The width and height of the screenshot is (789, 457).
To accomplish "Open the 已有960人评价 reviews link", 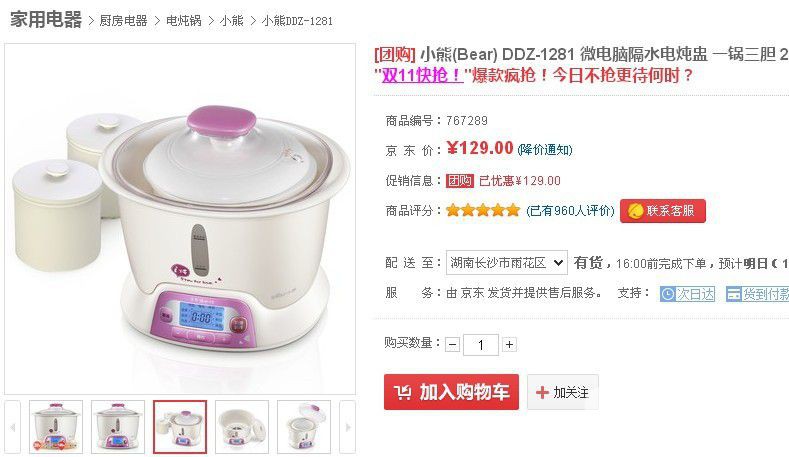I will point(570,210).
